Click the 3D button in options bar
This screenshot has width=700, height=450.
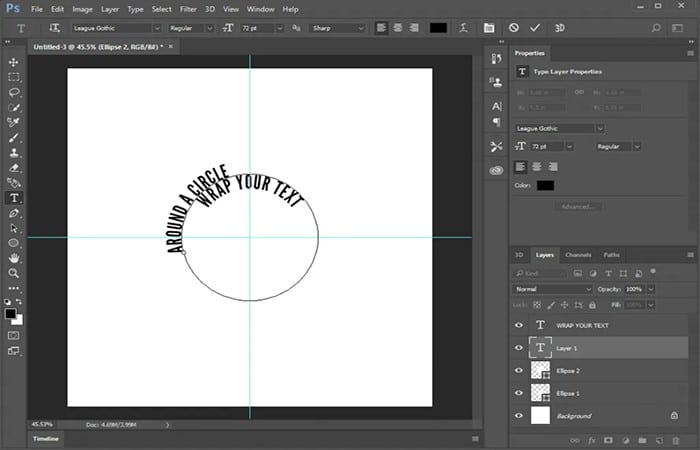[559, 28]
